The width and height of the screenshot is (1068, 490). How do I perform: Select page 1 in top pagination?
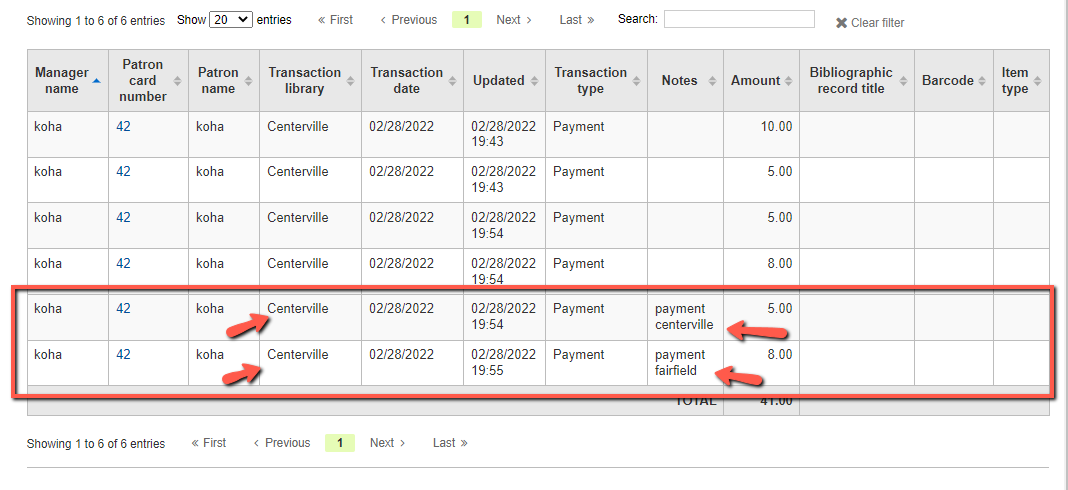point(465,20)
